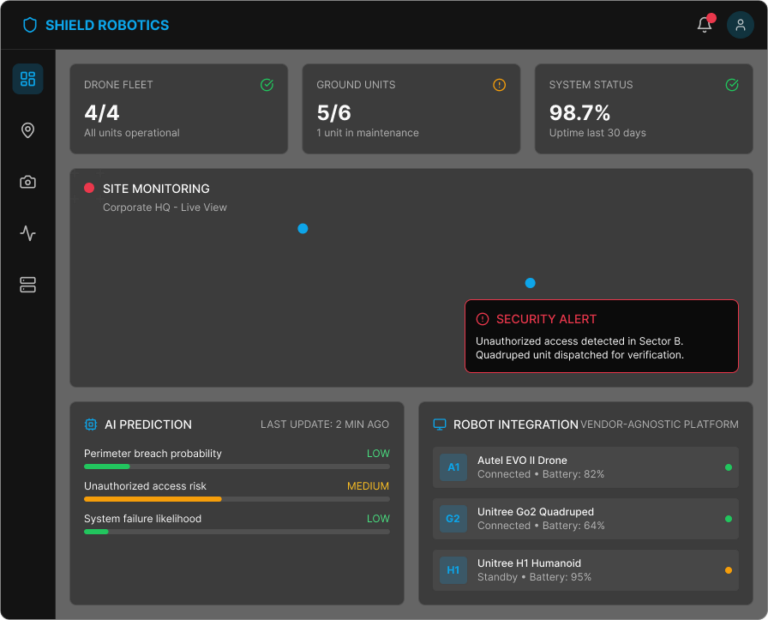Open the map location pin sidebar icon

coord(28,130)
